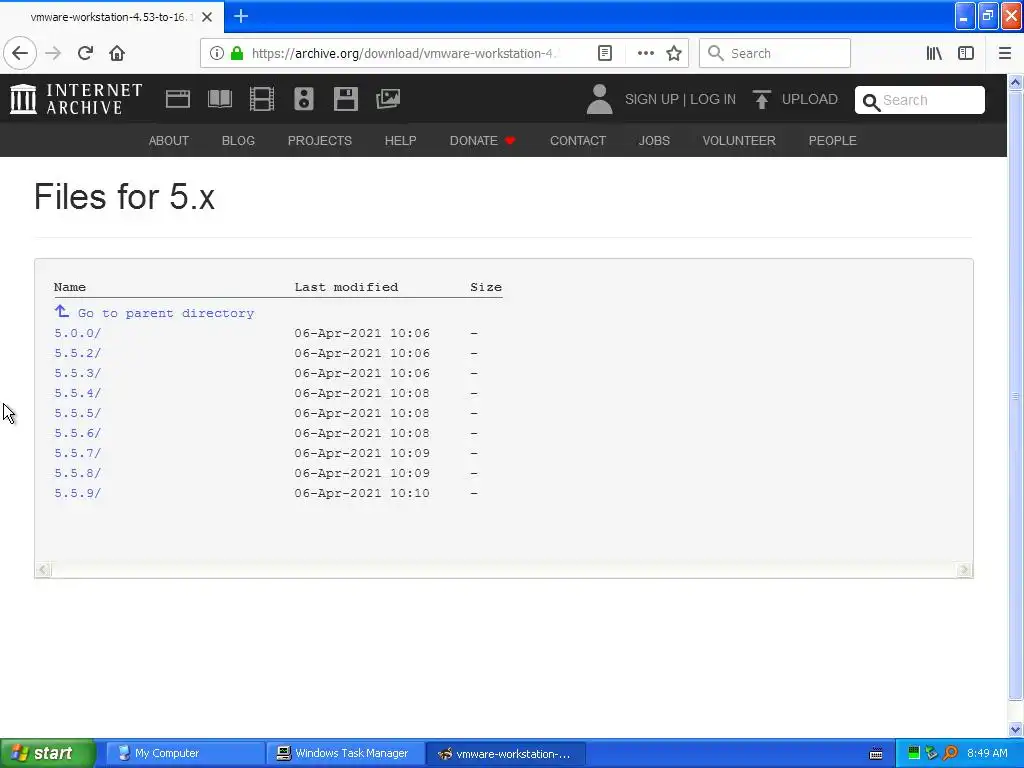Open the 5.5.6/ folder
This screenshot has height=768, width=1024.
tap(78, 433)
